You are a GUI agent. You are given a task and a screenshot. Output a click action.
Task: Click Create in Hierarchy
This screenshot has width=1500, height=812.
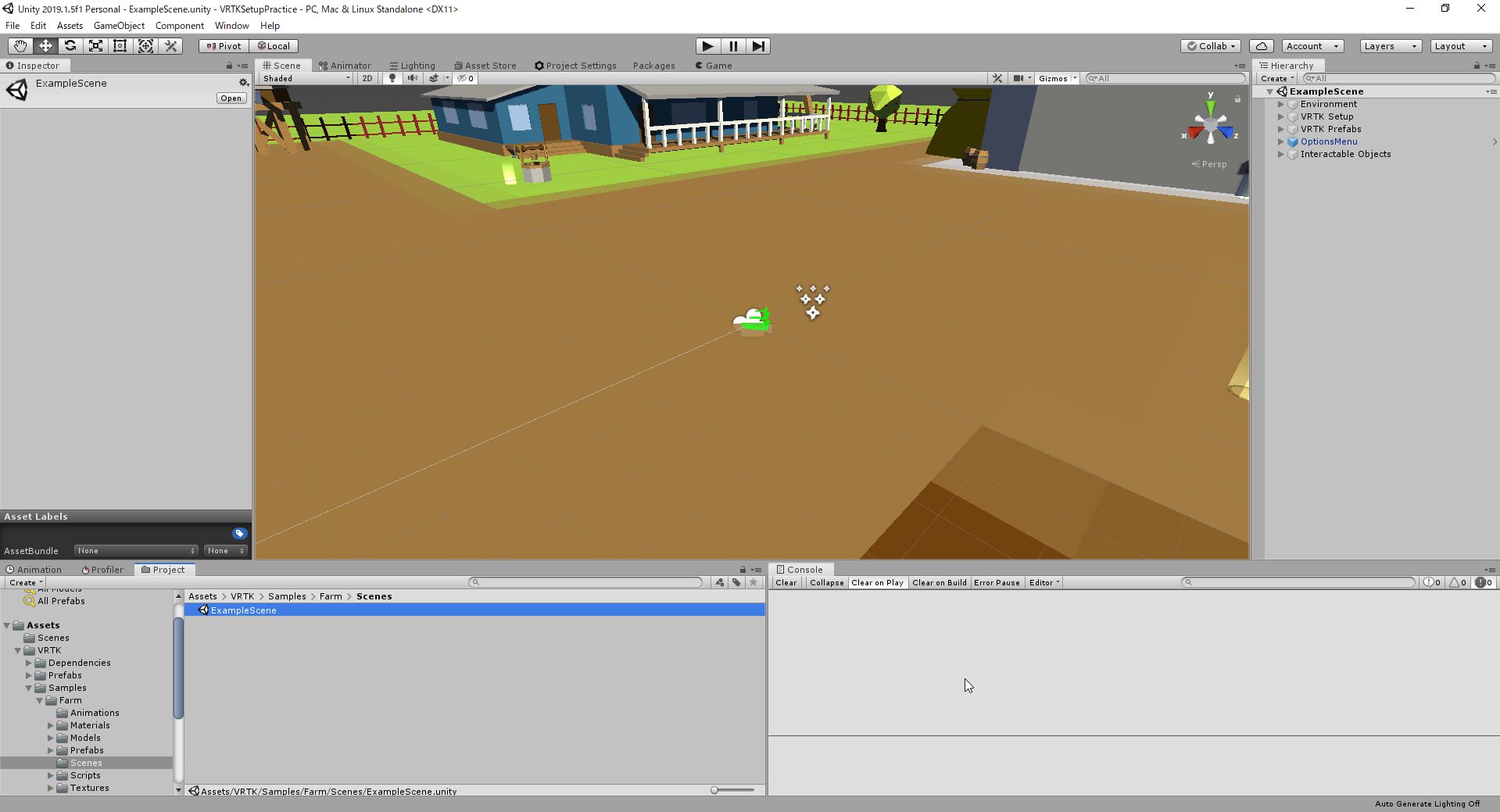(1277, 78)
